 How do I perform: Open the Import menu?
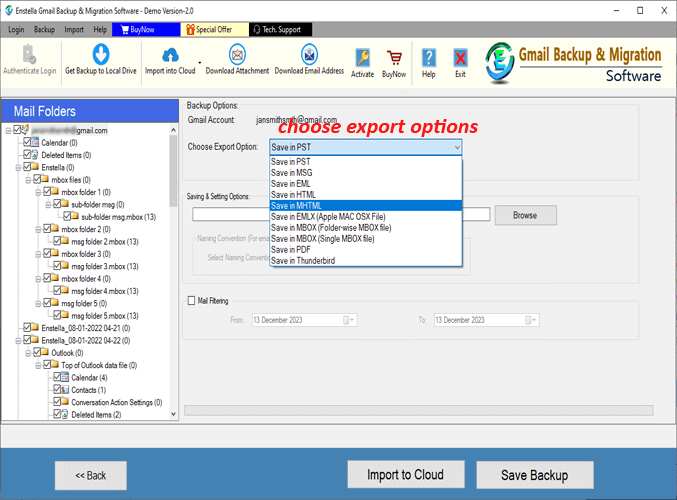(x=74, y=30)
